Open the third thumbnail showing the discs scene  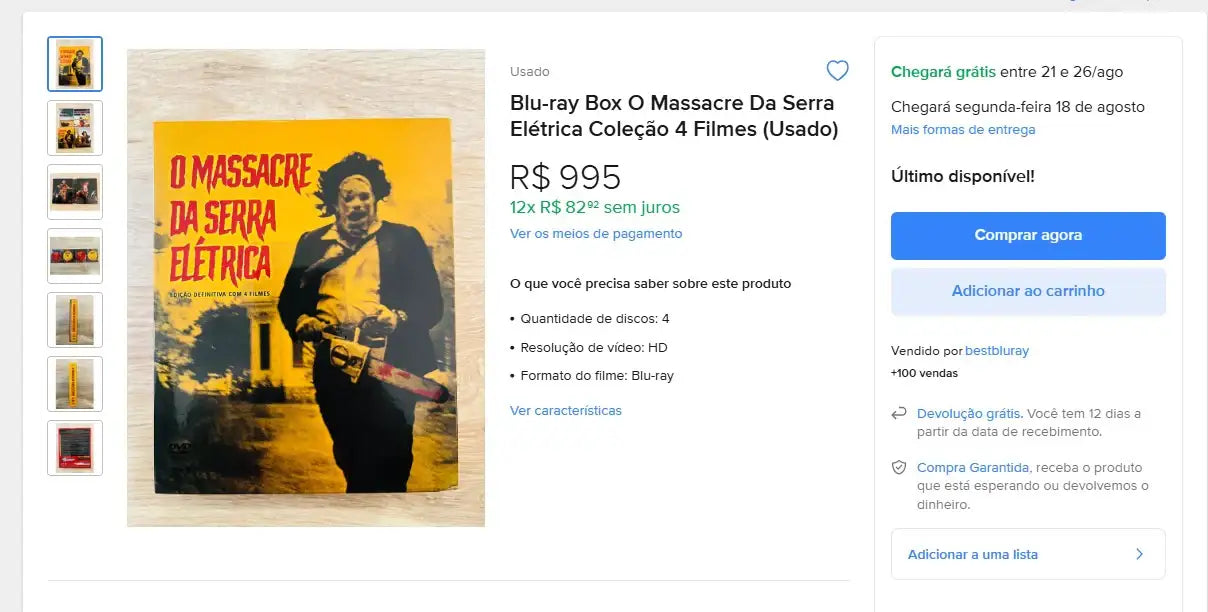pyautogui.click(x=75, y=192)
